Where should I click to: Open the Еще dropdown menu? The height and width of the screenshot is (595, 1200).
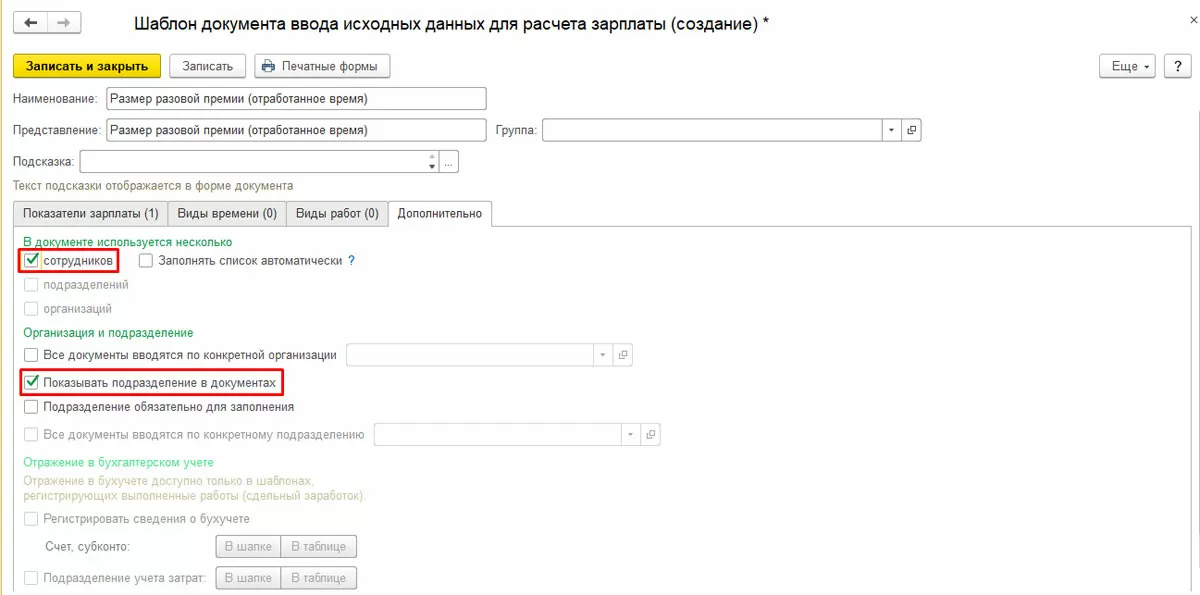1129,66
